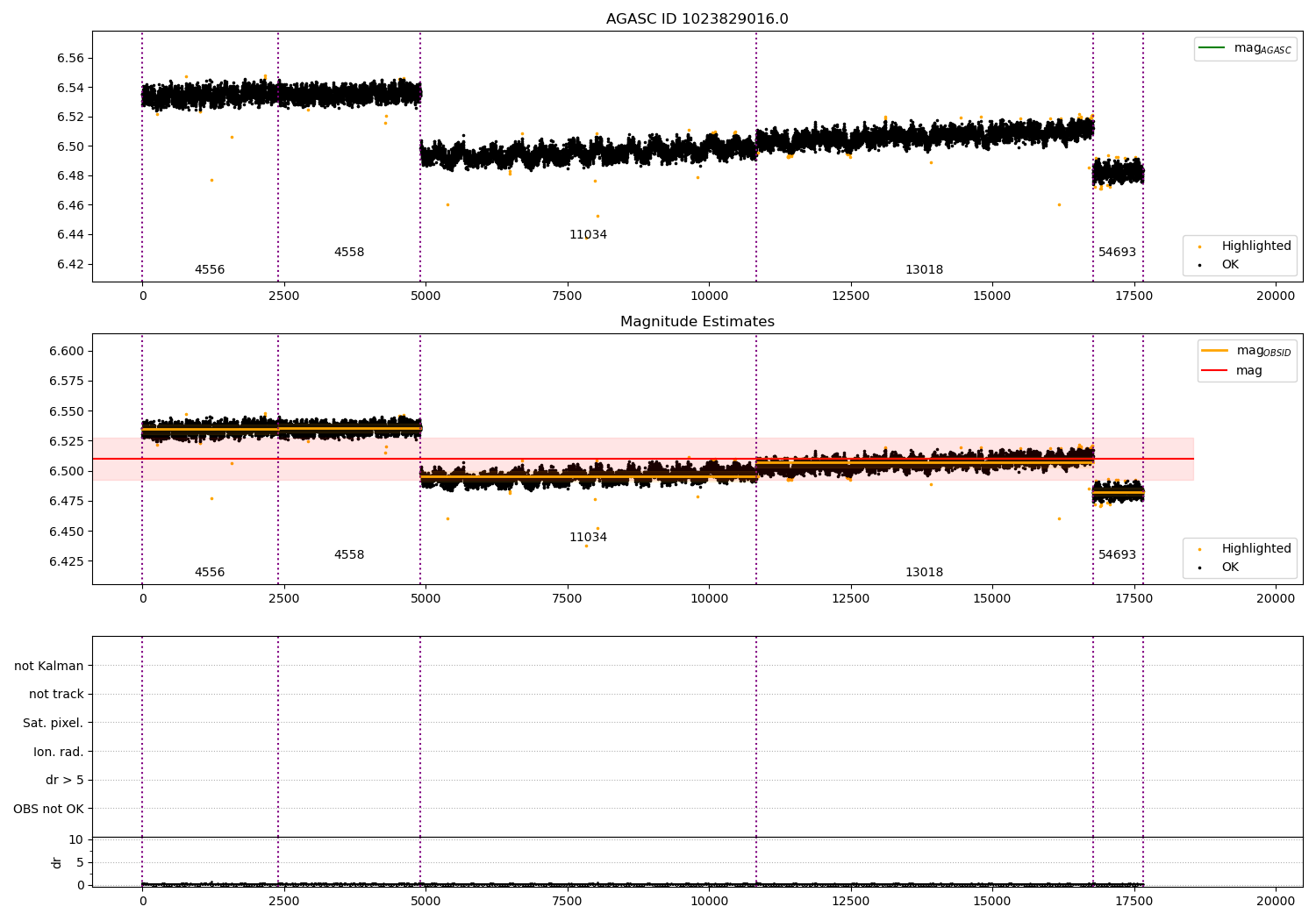Screen dimensions: 1316x921
Task: Click the 12500 x-tick under the bottom plot
Action: click(x=850, y=902)
